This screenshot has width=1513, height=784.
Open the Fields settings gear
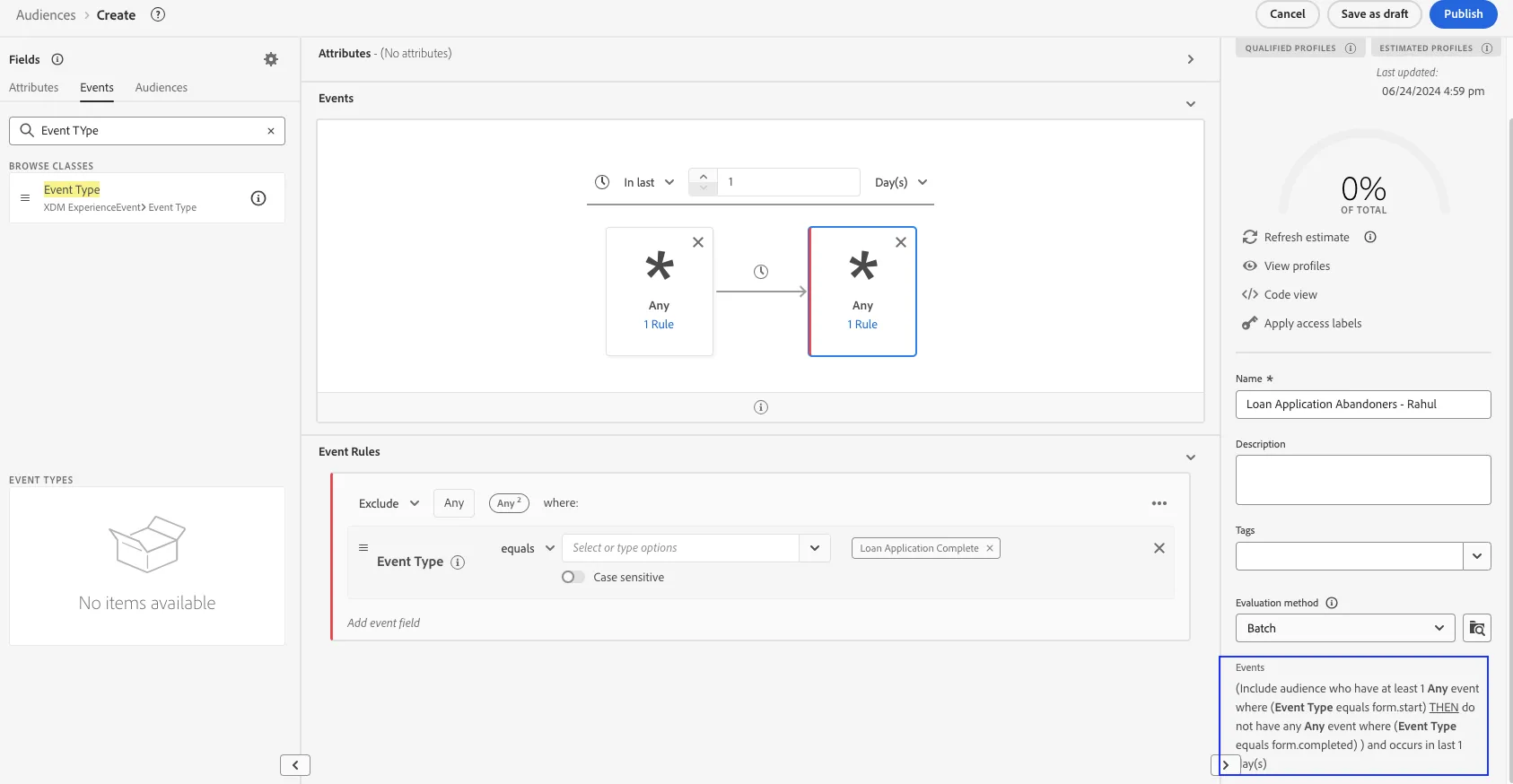point(271,59)
